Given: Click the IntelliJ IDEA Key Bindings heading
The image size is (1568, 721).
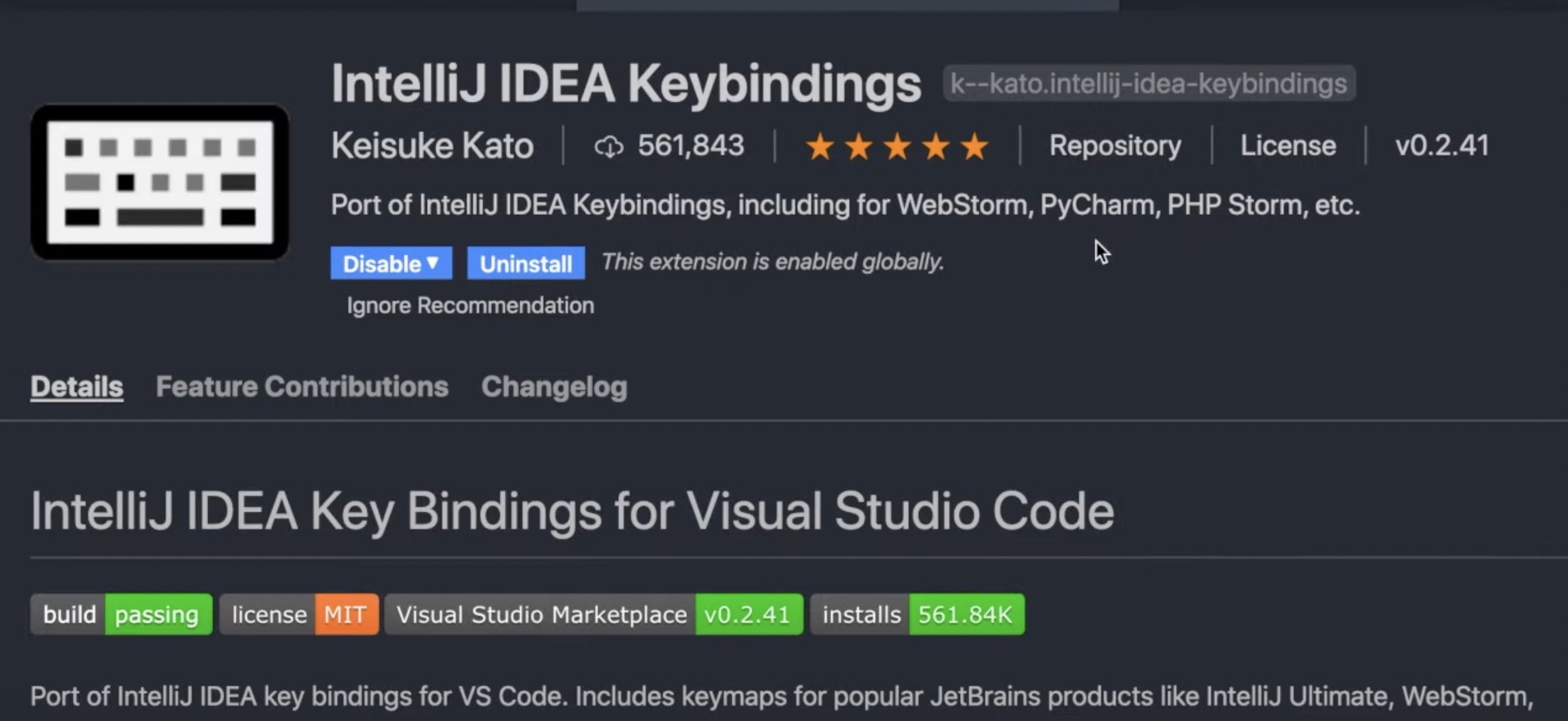Looking at the screenshot, I should point(572,511).
